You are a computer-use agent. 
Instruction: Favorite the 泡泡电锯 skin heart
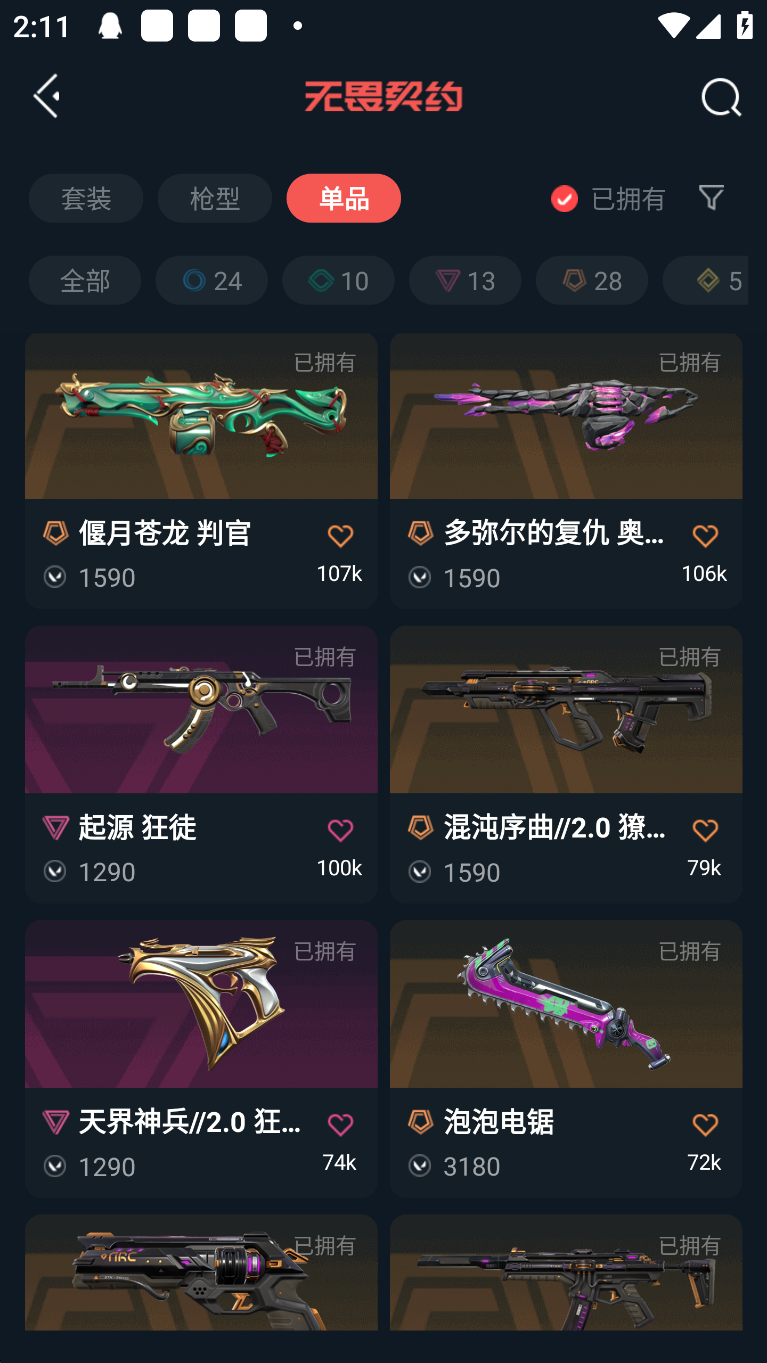click(x=705, y=1125)
